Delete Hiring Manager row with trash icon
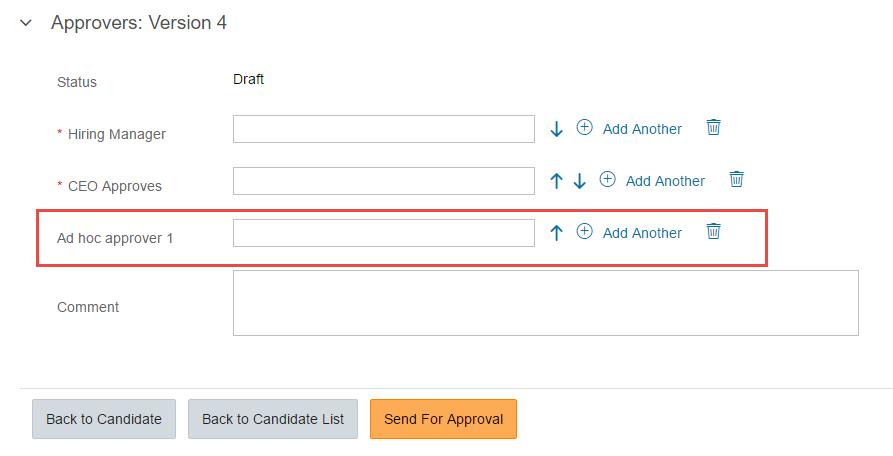The image size is (893, 456). 714,127
